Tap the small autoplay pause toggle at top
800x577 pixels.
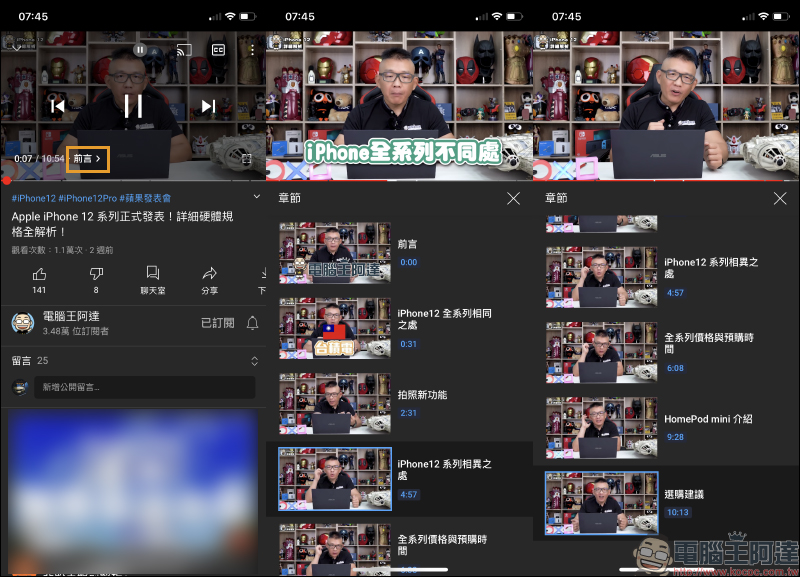[140, 49]
